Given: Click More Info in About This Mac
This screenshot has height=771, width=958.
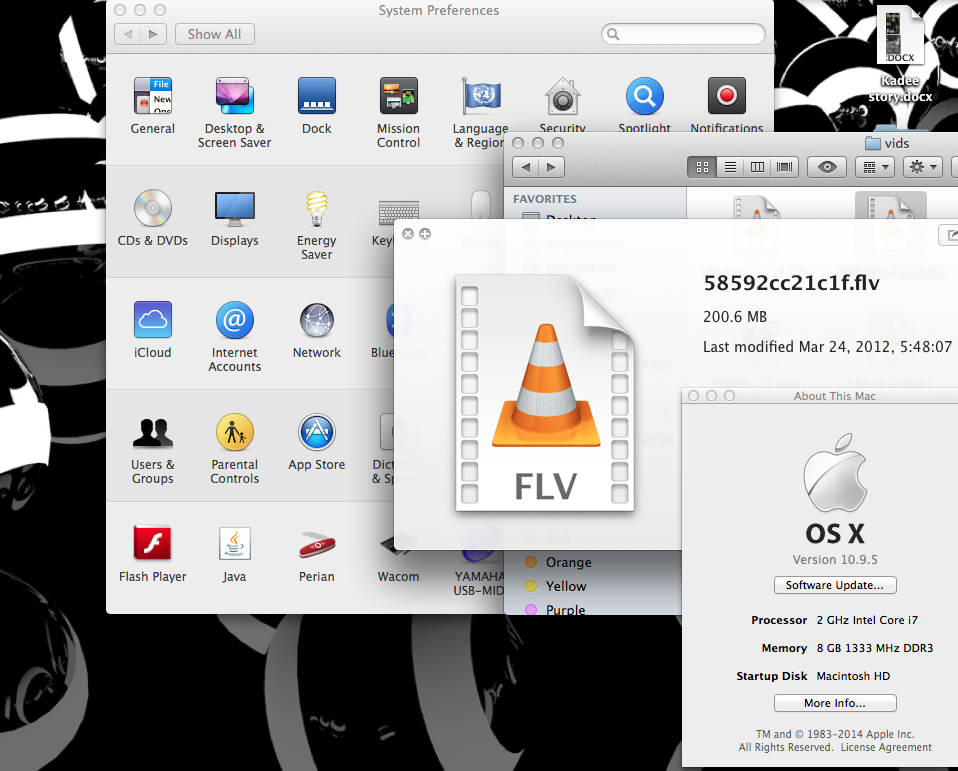Looking at the screenshot, I should (x=835, y=703).
